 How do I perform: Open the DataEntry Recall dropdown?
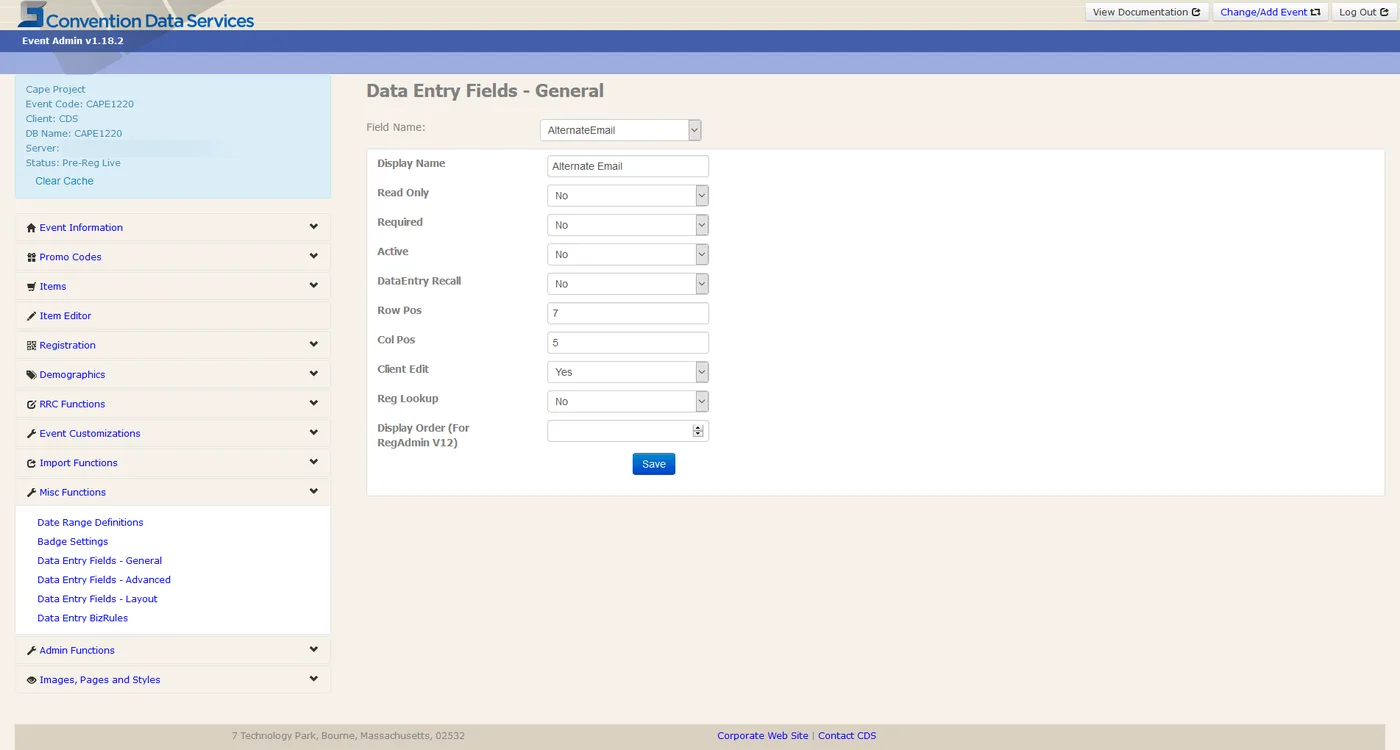click(628, 284)
